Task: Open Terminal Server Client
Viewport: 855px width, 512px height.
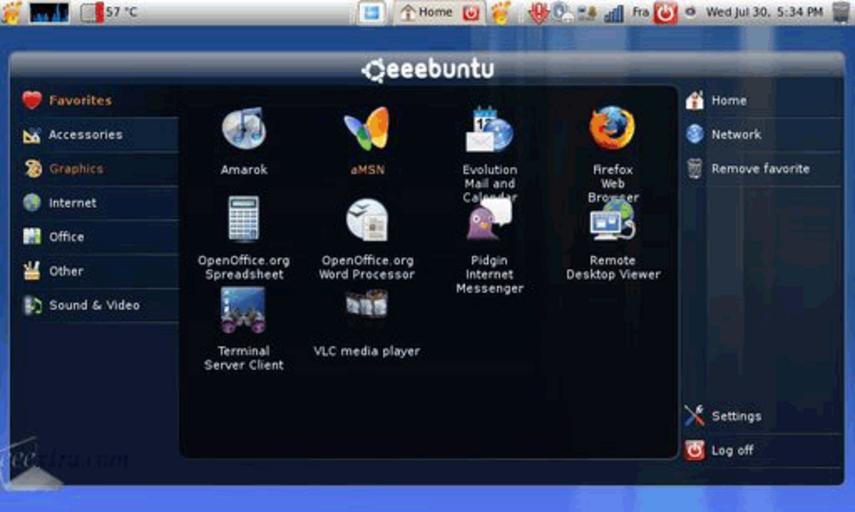Action: [243, 309]
